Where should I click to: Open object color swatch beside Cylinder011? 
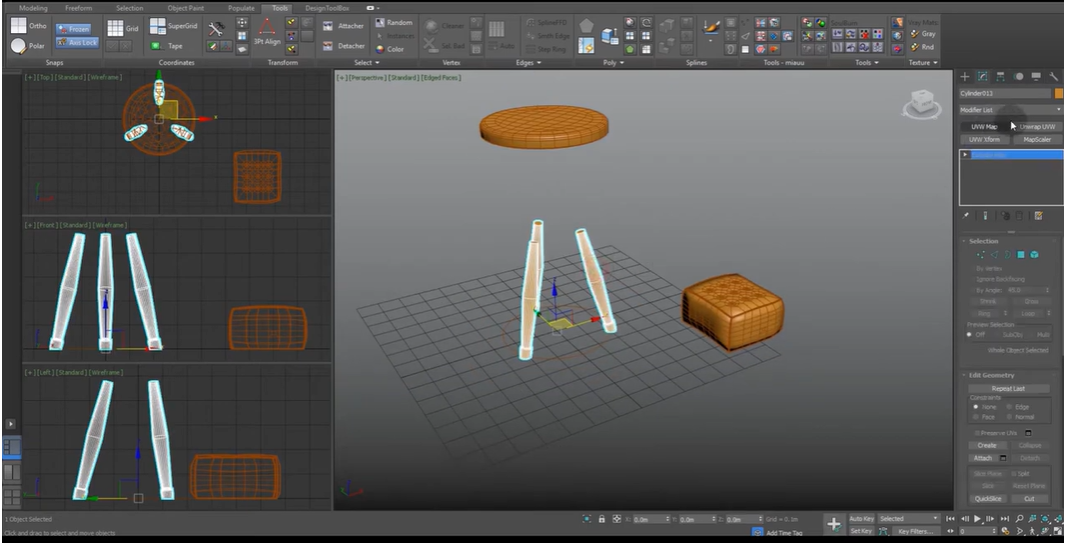[1059, 93]
